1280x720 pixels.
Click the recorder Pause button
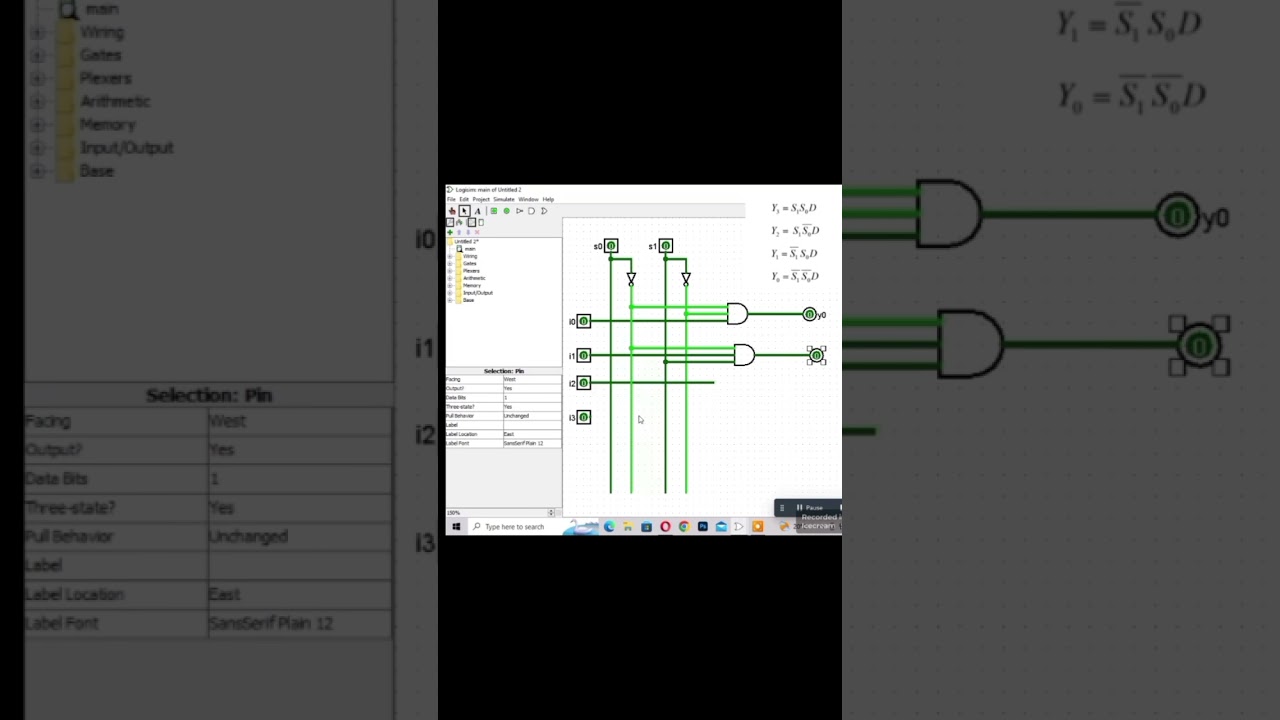[809, 508]
